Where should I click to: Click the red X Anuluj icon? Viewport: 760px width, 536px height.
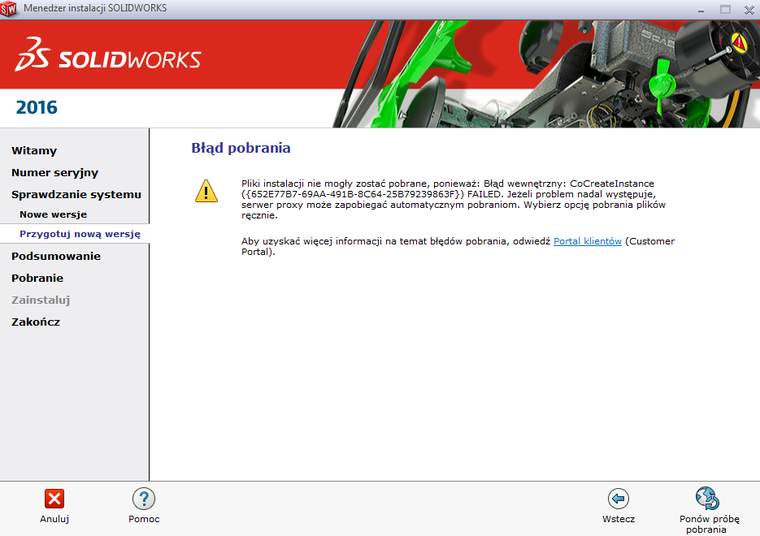[54, 498]
